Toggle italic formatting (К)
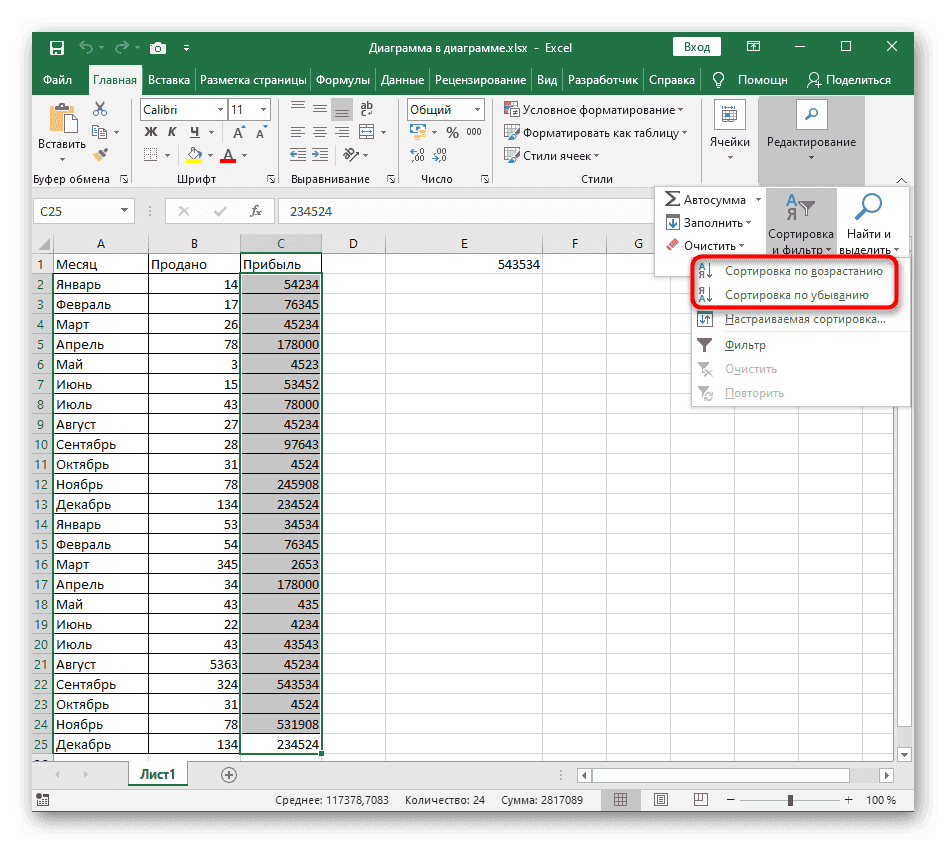The width and height of the screenshot is (946, 844). (x=170, y=132)
